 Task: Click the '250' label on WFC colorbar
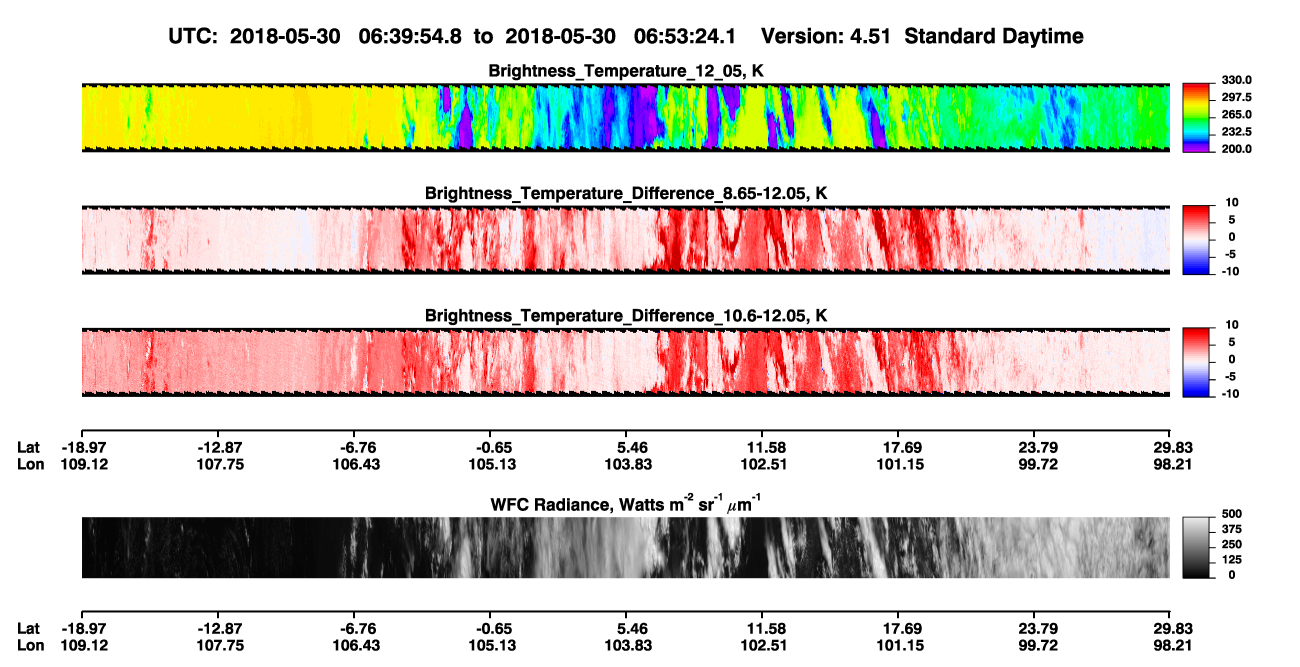click(x=1234, y=545)
